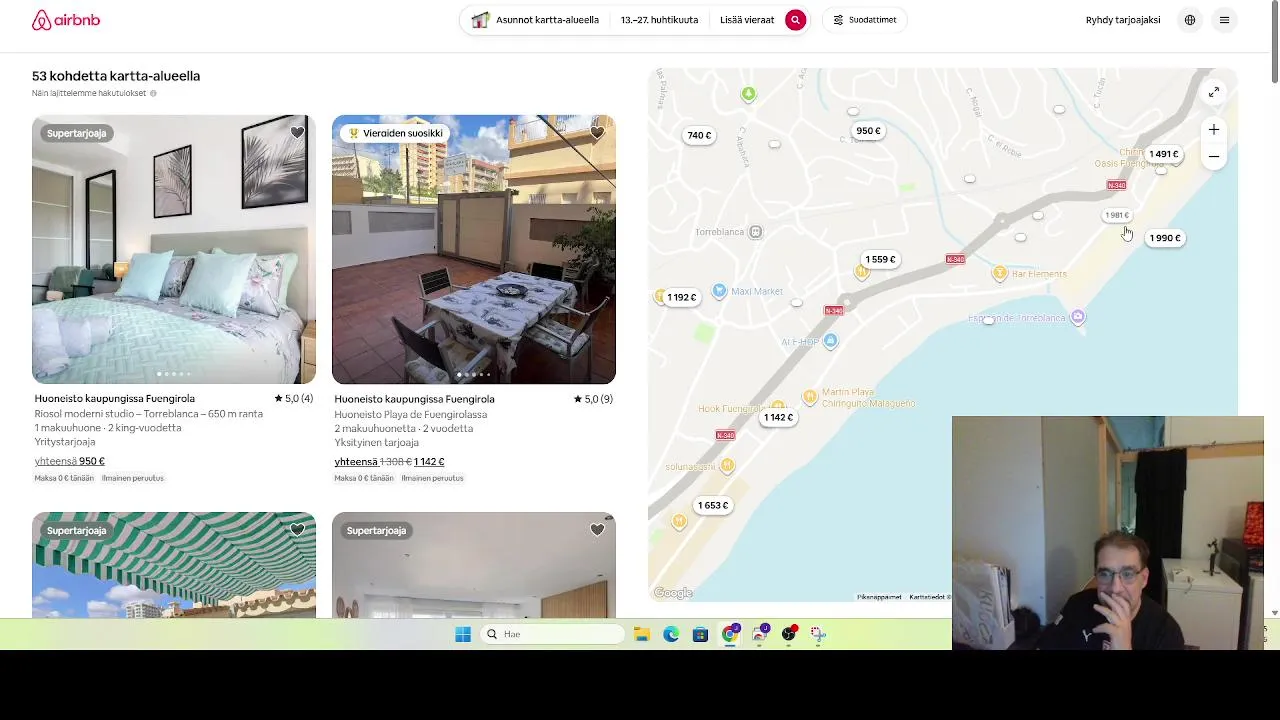1280x720 pixels.
Task: Open the bedroom photo of Riosol studio
Action: 174,249
